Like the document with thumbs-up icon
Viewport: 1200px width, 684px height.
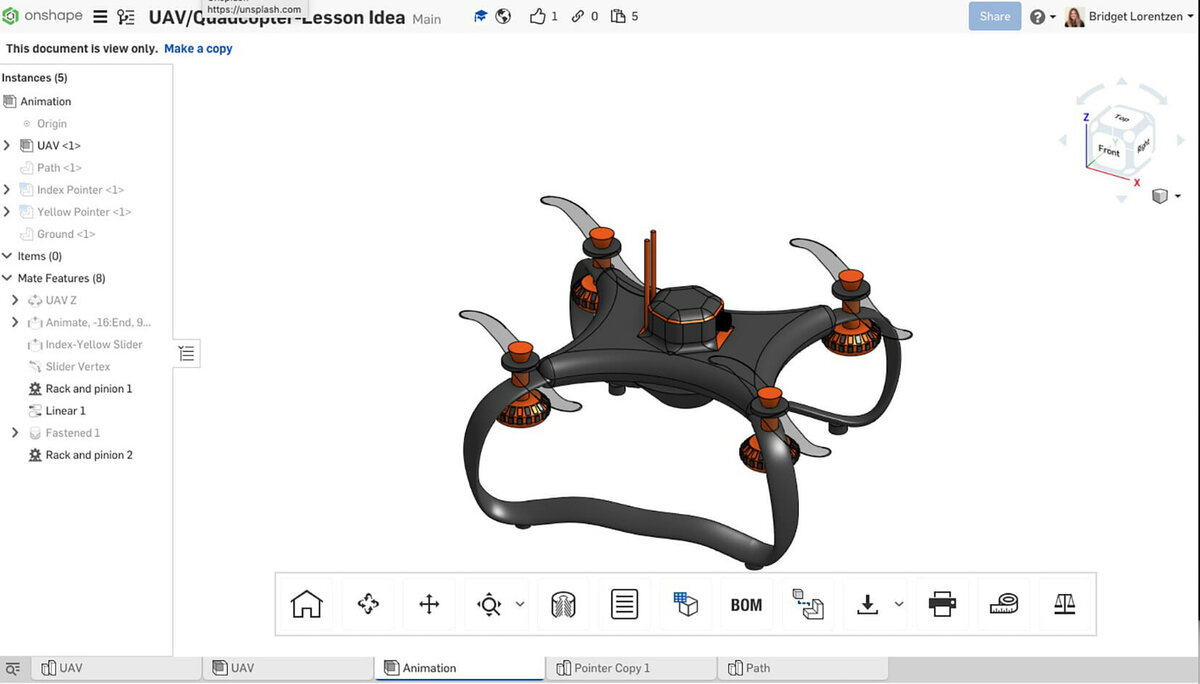[538, 16]
